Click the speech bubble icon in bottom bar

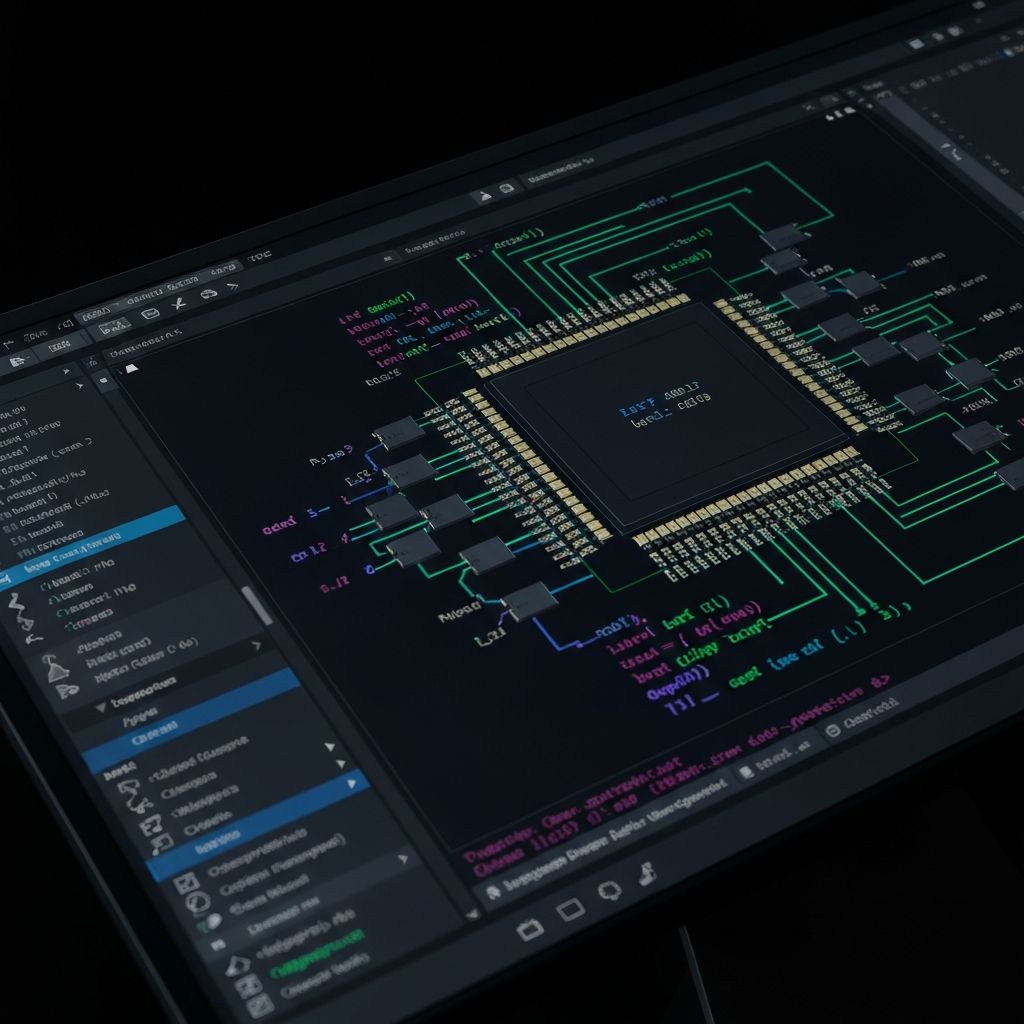[609, 890]
